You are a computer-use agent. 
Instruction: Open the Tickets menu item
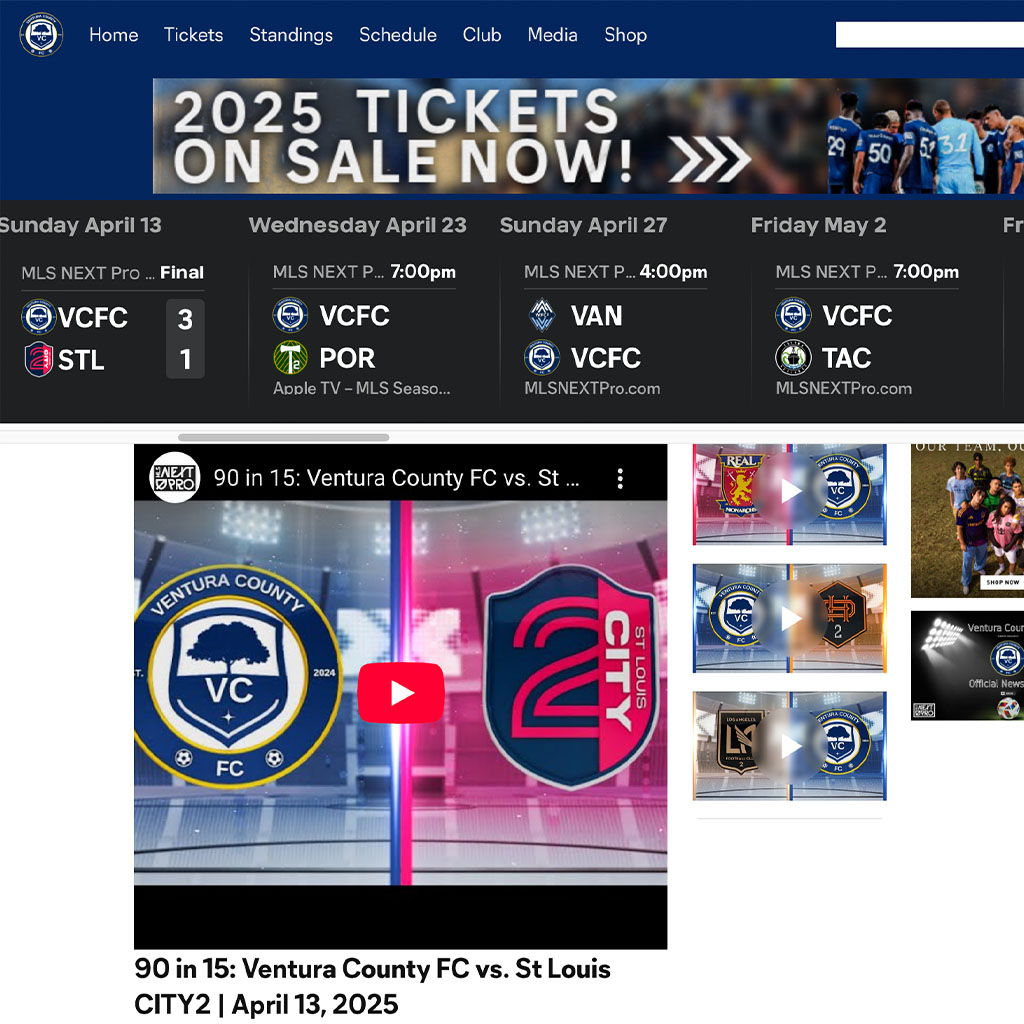pyautogui.click(x=193, y=35)
